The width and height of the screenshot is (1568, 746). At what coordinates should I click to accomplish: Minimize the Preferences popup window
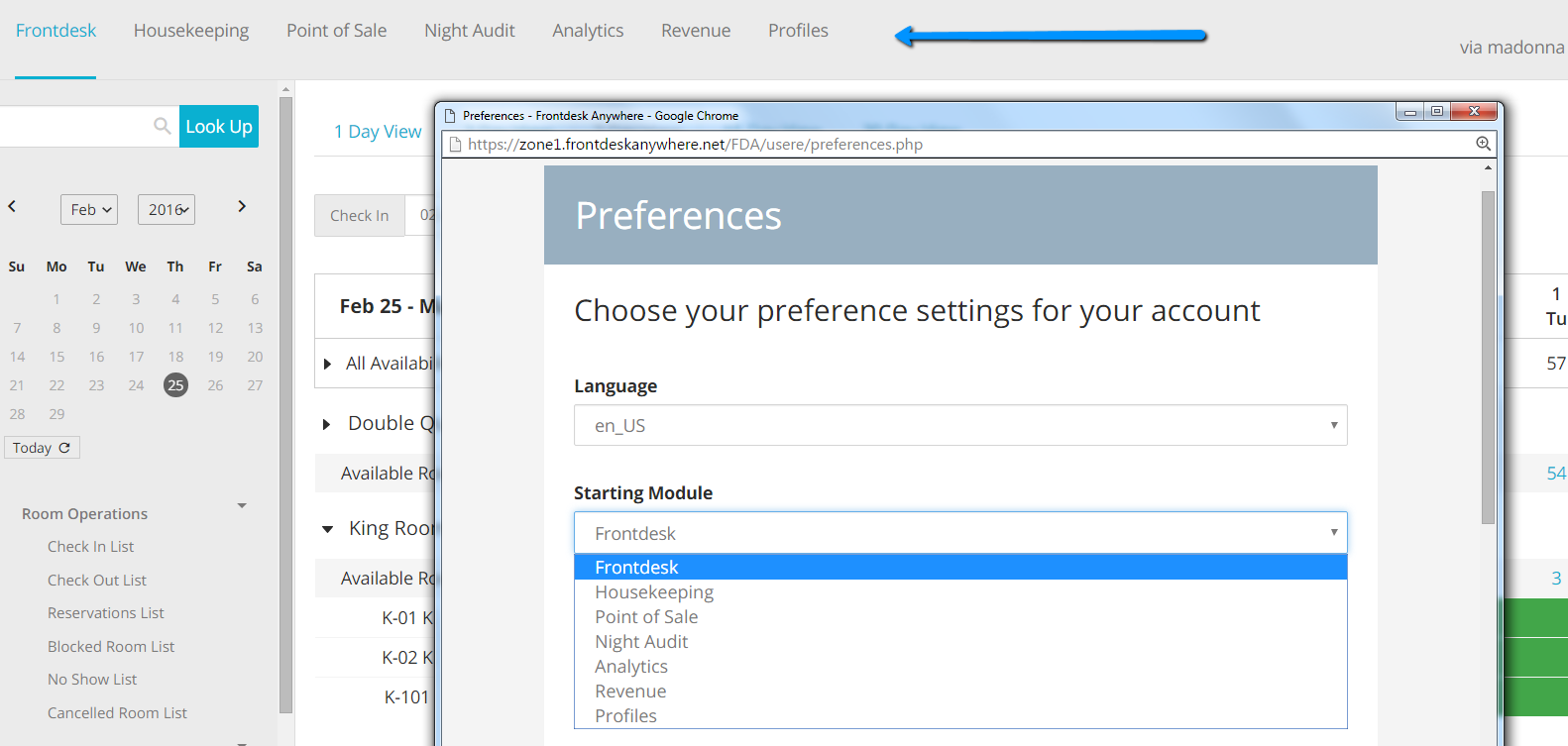(1410, 111)
